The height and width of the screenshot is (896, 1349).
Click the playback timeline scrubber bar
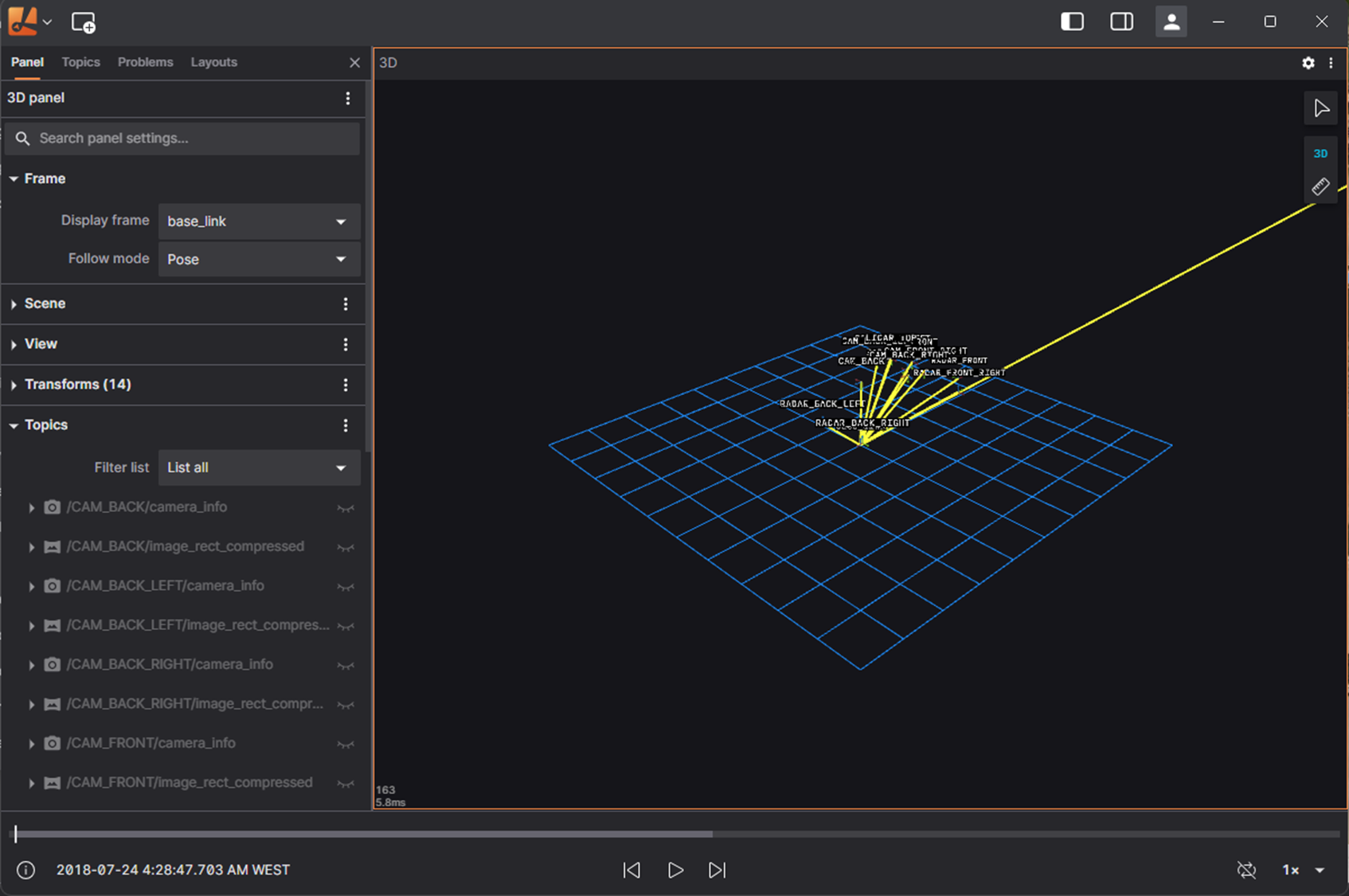coord(677,834)
